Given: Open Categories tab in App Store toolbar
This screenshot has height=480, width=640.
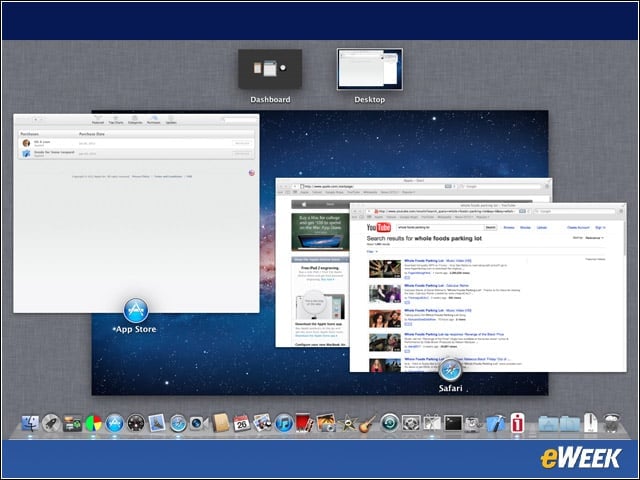Looking at the screenshot, I should [135, 120].
